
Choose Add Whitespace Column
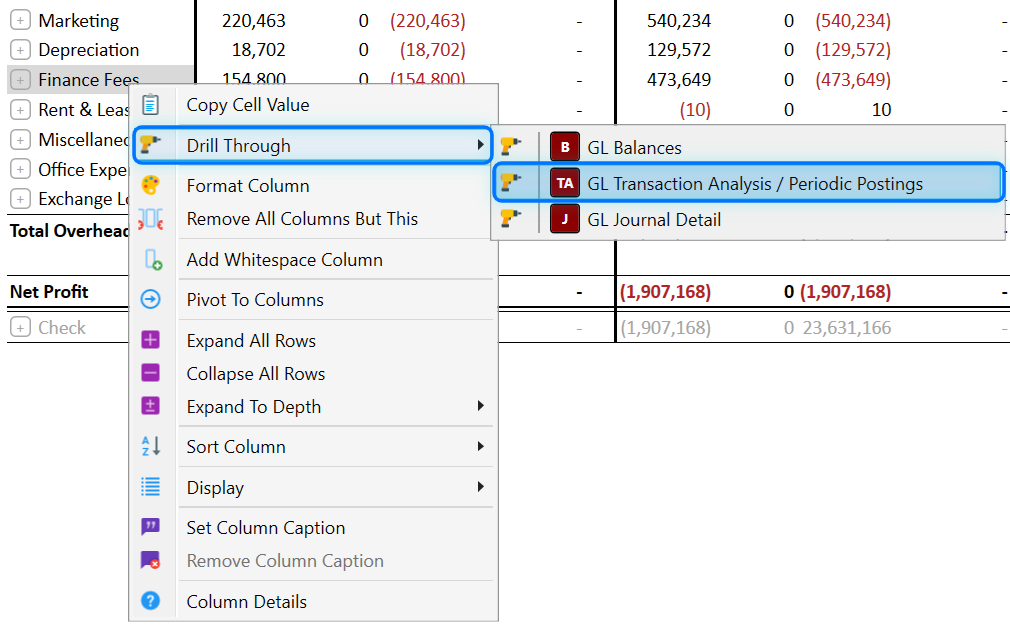pyautogui.click(x=313, y=260)
